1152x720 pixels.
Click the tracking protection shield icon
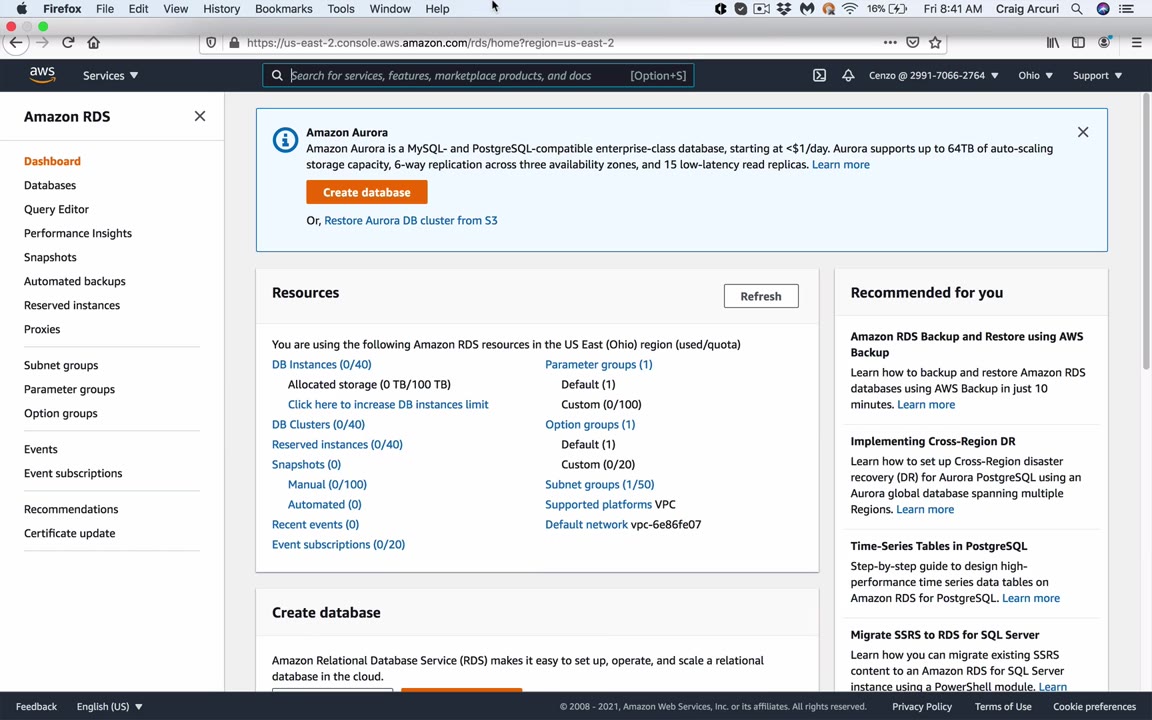pos(211,43)
